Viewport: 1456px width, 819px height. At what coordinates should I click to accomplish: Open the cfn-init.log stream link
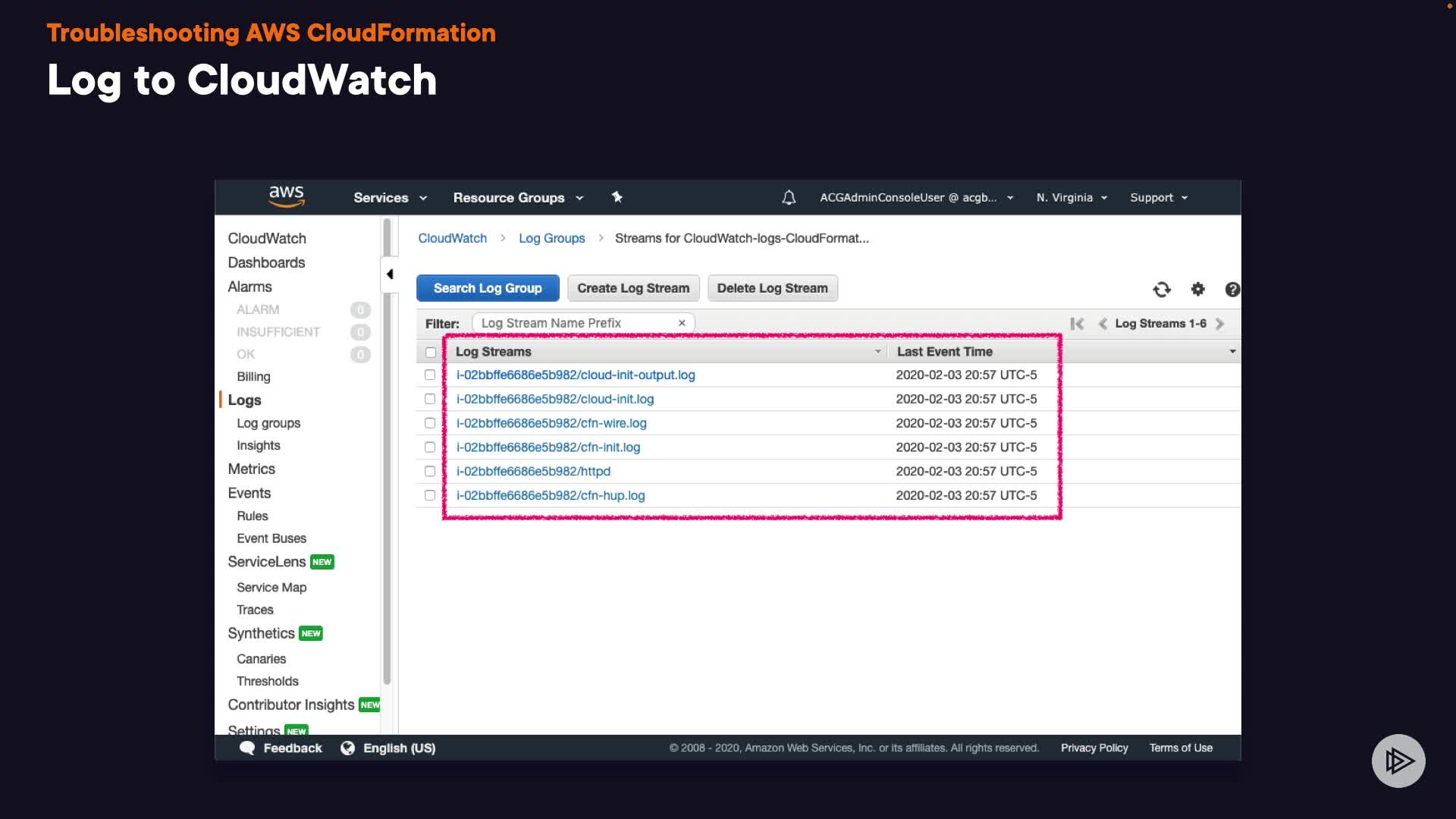pyautogui.click(x=548, y=447)
